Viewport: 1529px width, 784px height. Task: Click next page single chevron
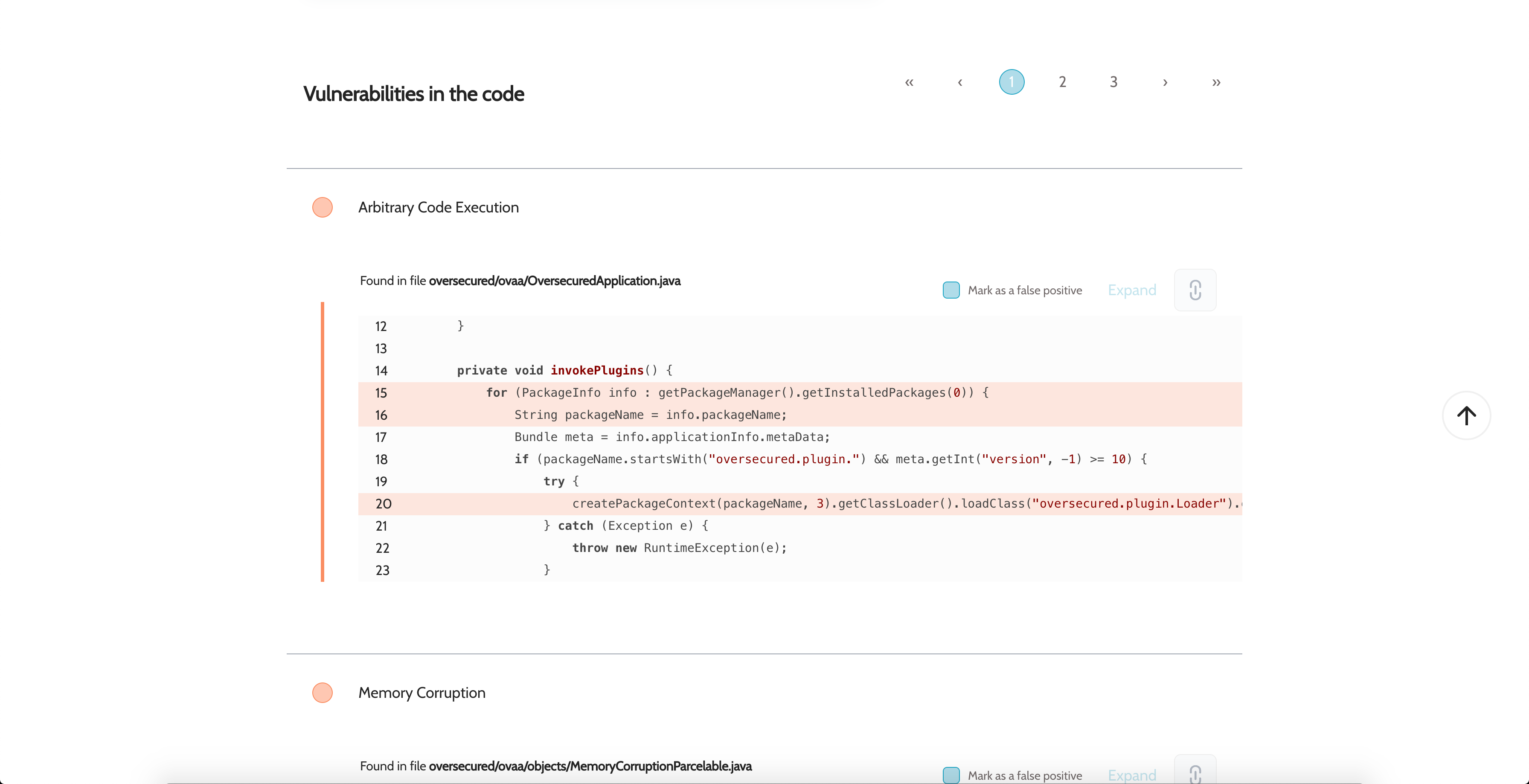[1165, 82]
